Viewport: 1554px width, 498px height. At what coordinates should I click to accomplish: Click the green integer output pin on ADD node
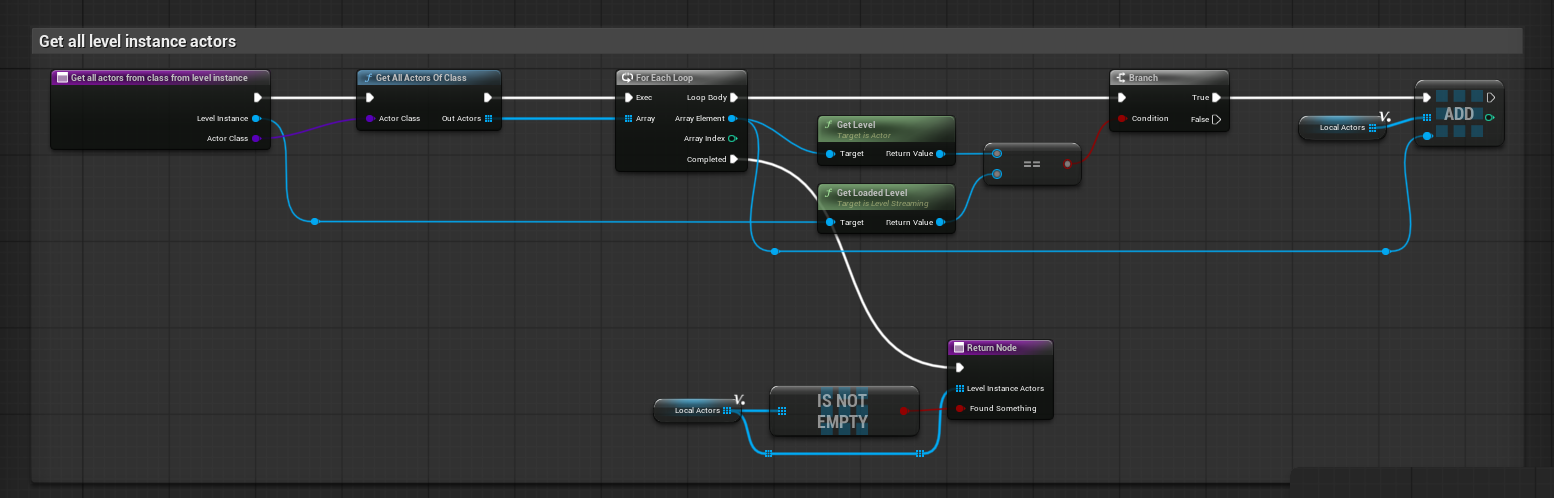click(x=1490, y=118)
